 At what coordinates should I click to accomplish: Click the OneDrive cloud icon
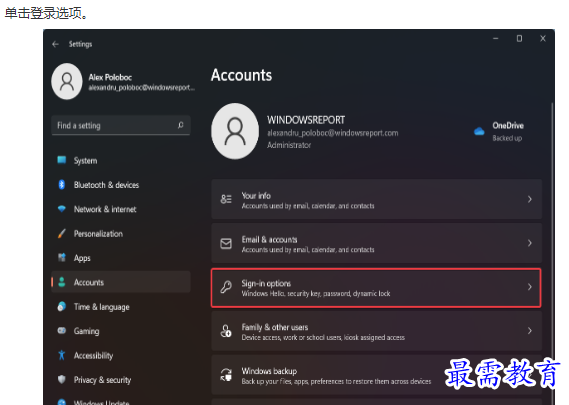(x=479, y=131)
